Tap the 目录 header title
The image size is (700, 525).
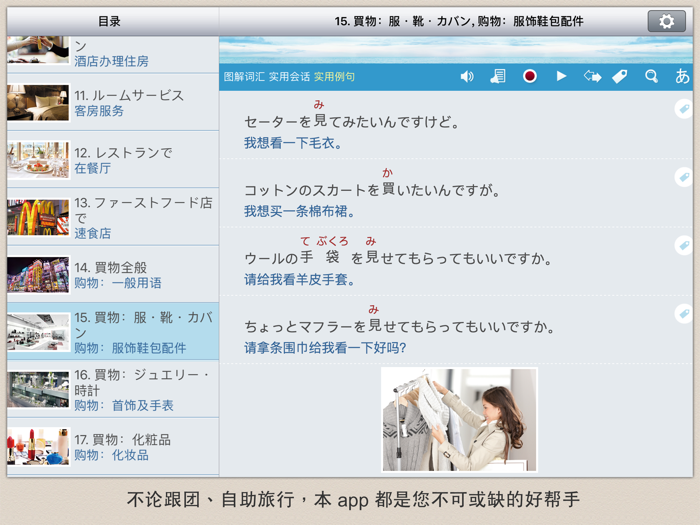coord(109,21)
